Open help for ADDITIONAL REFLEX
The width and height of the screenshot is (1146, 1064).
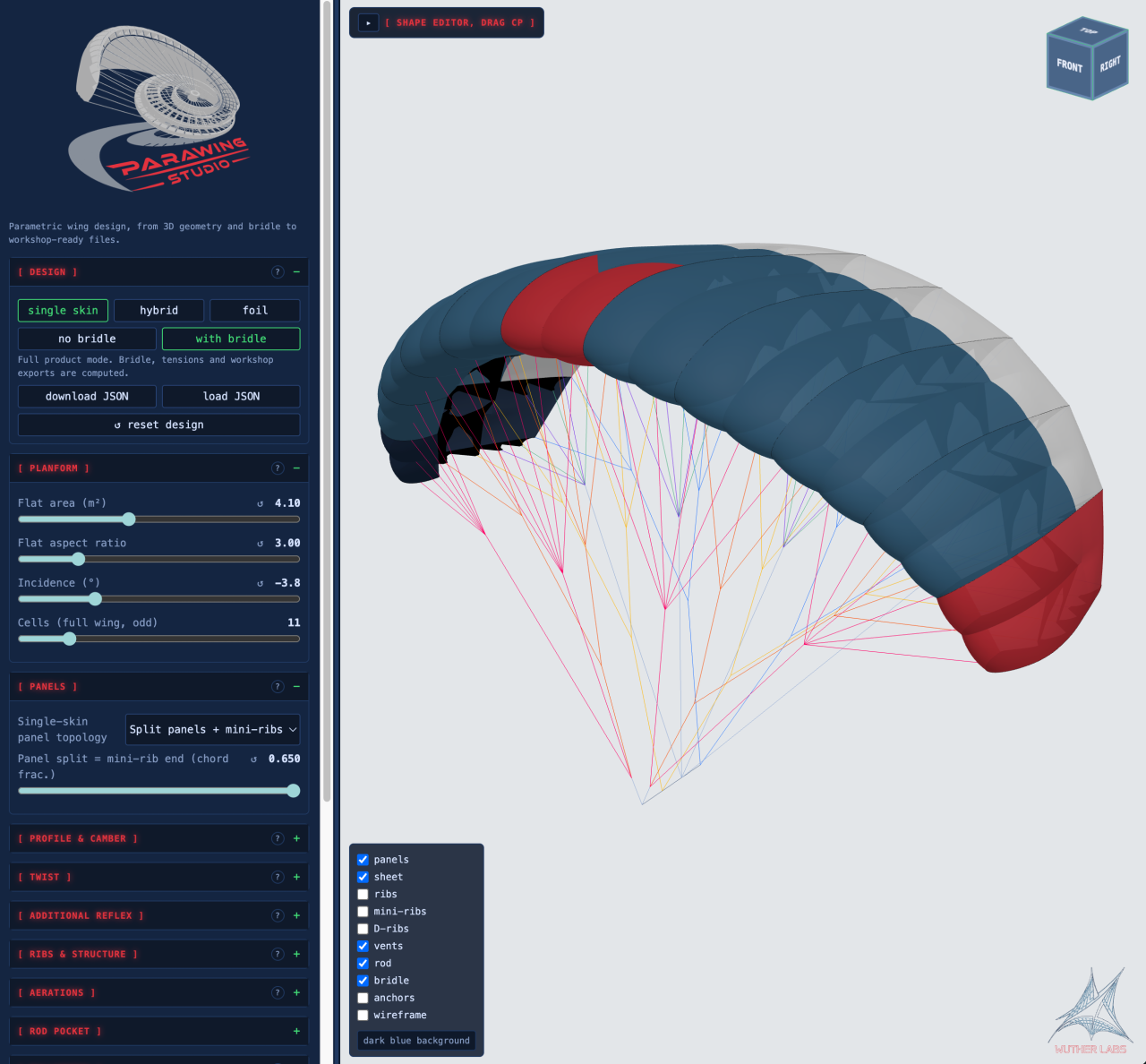278,916
